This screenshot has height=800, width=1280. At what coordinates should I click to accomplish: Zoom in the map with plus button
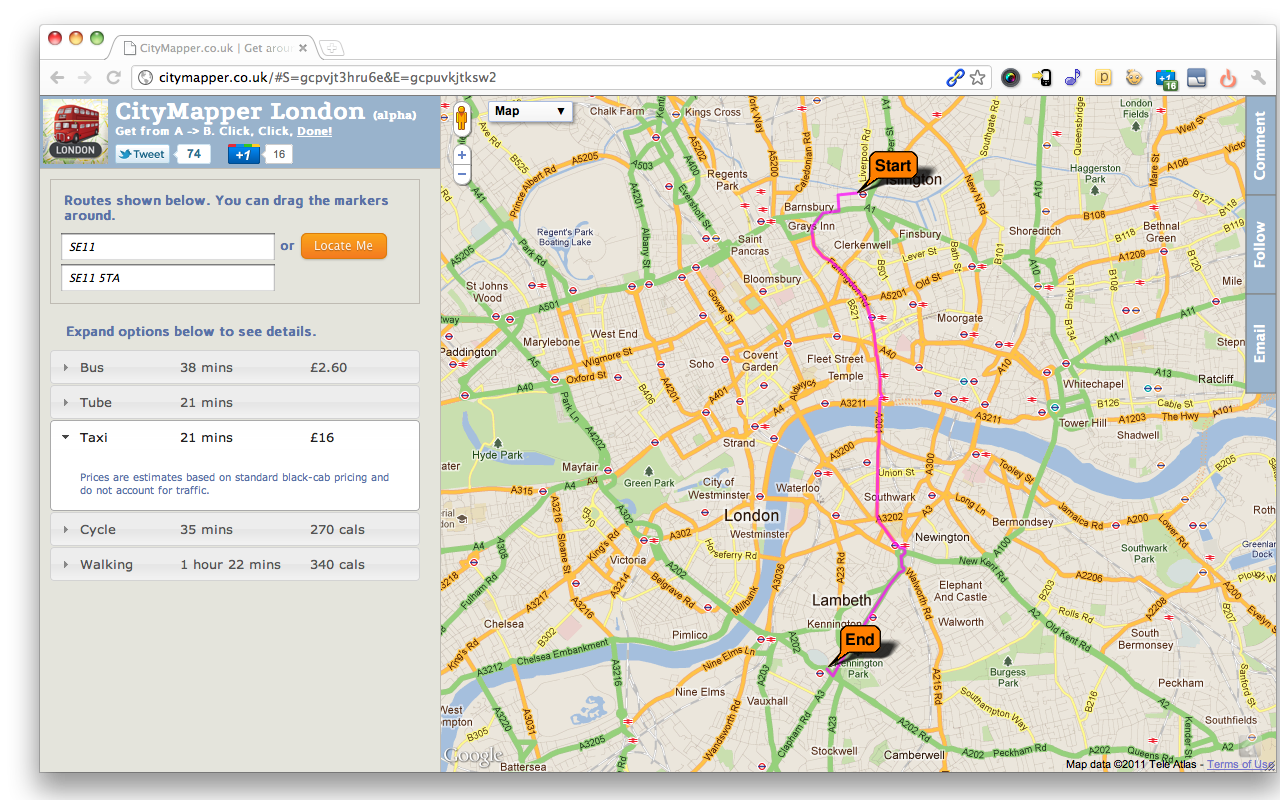pos(462,155)
